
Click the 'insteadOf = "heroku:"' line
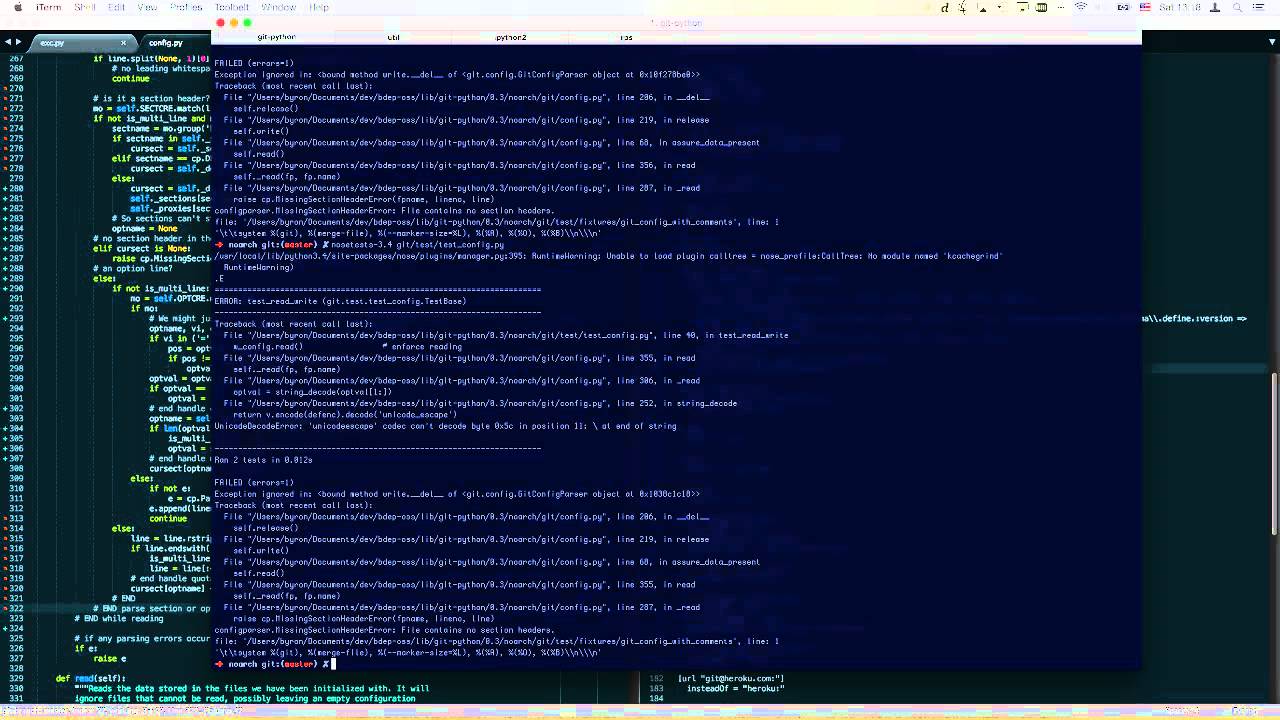coord(735,688)
